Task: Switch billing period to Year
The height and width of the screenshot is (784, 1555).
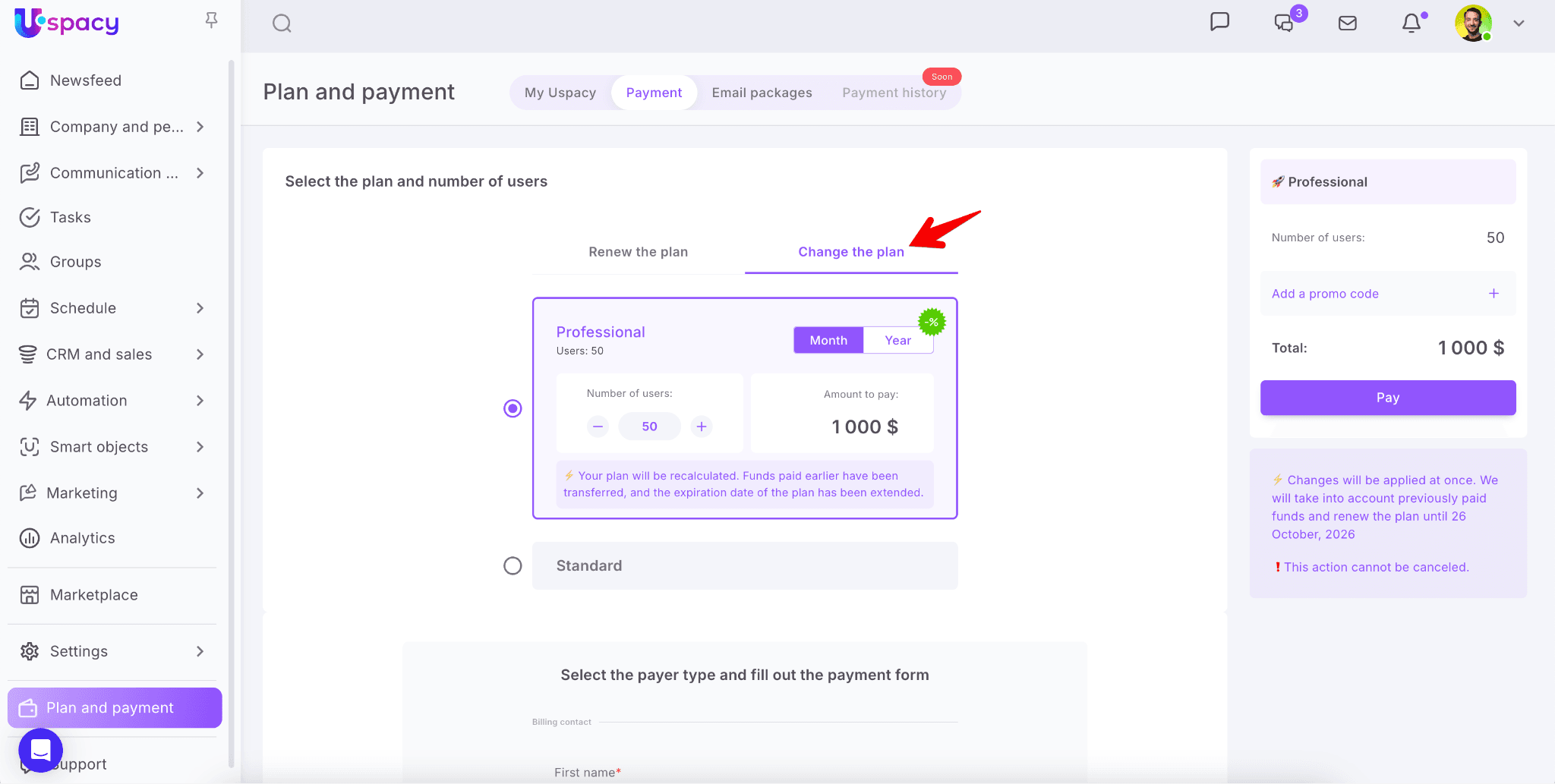Action: tap(897, 341)
